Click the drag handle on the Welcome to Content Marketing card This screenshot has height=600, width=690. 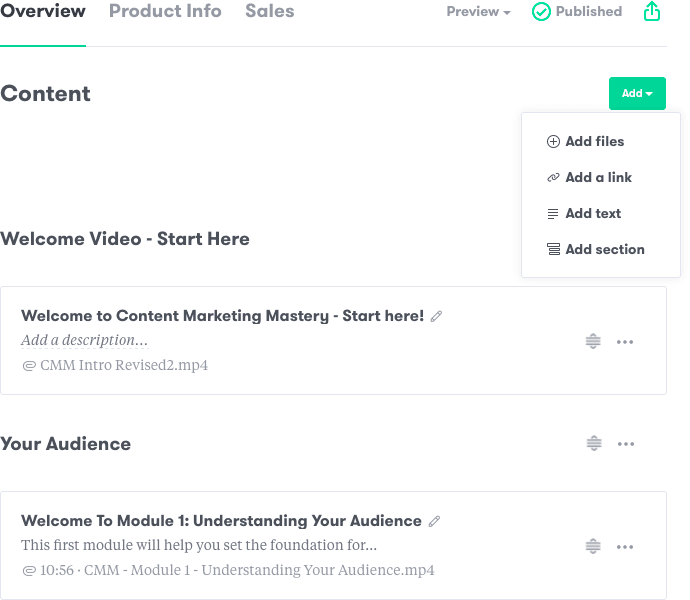(x=593, y=341)
